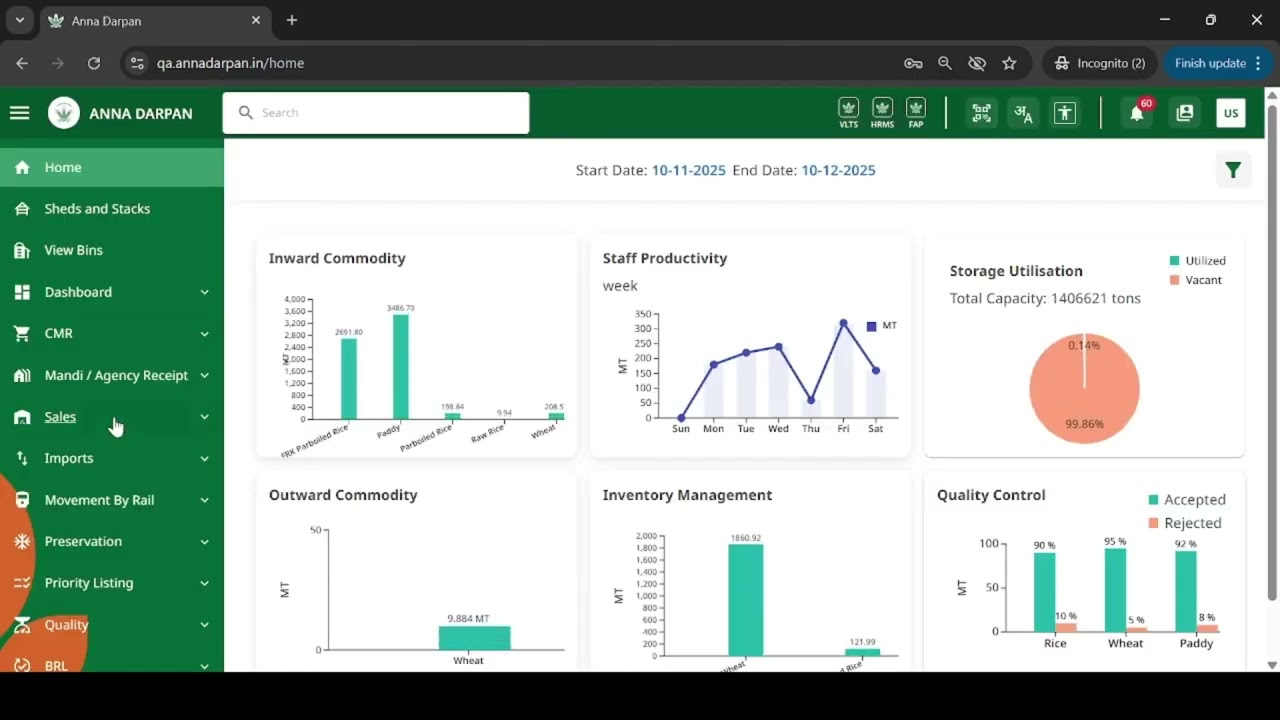
Task: Toggle the Accepted legend swatch
Action: pos(1154,500)
